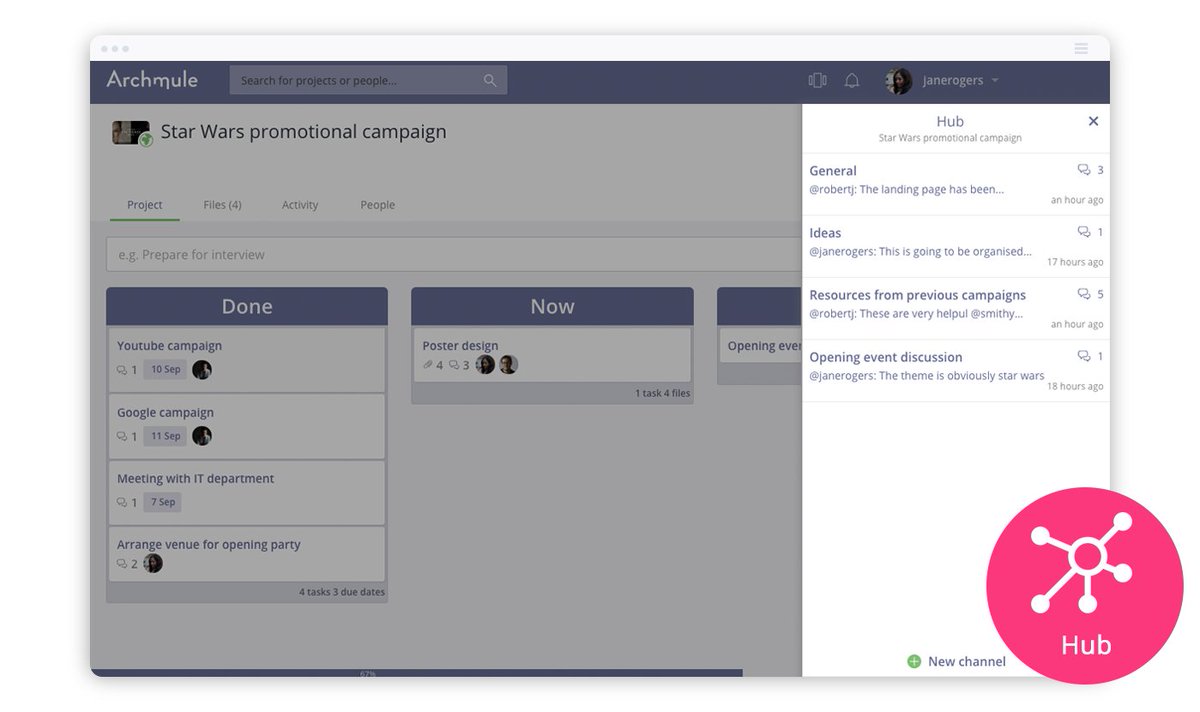Click the Now column header

click(552, 306)
